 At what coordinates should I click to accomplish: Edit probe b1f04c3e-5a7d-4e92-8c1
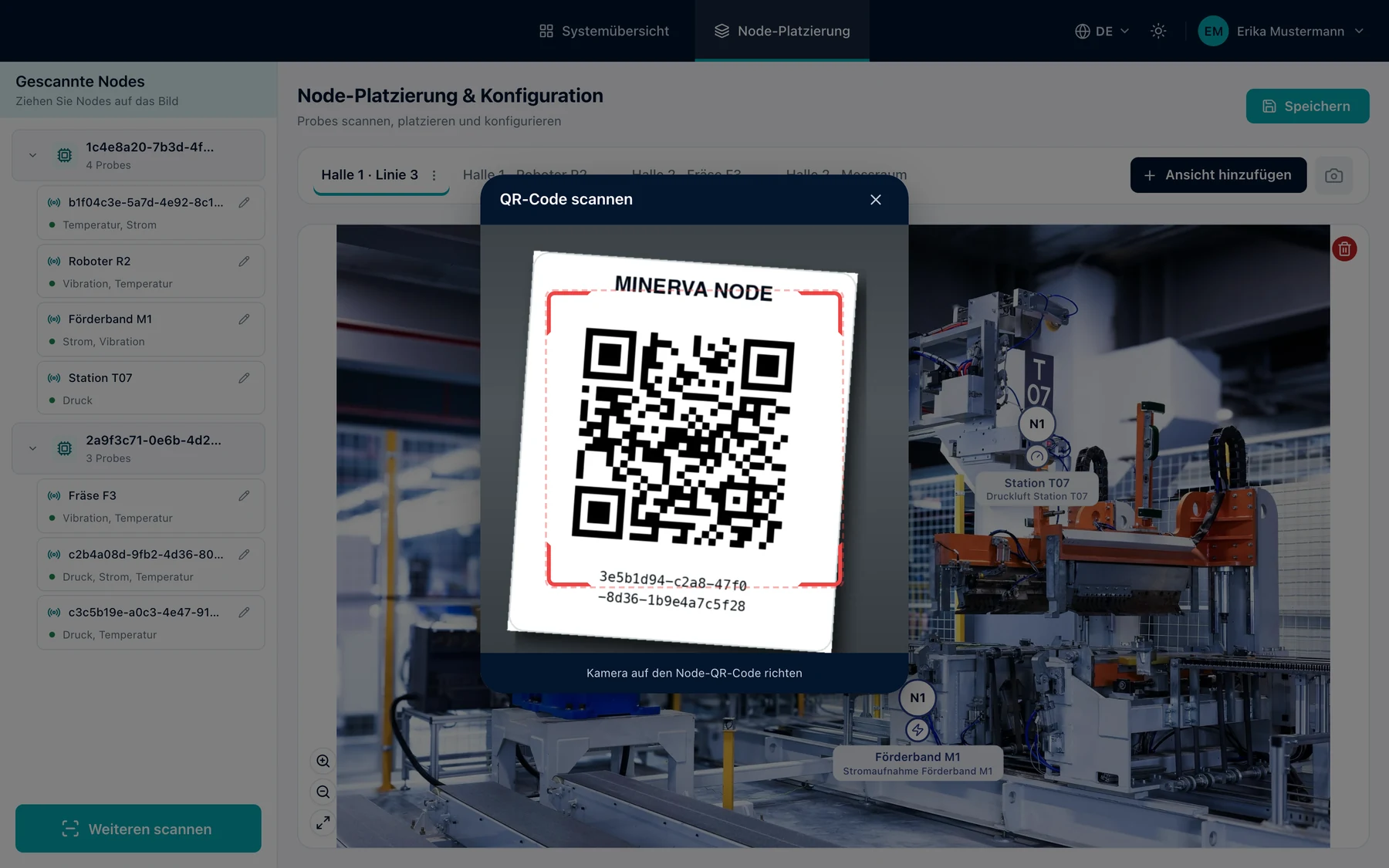tap(244, 203)
